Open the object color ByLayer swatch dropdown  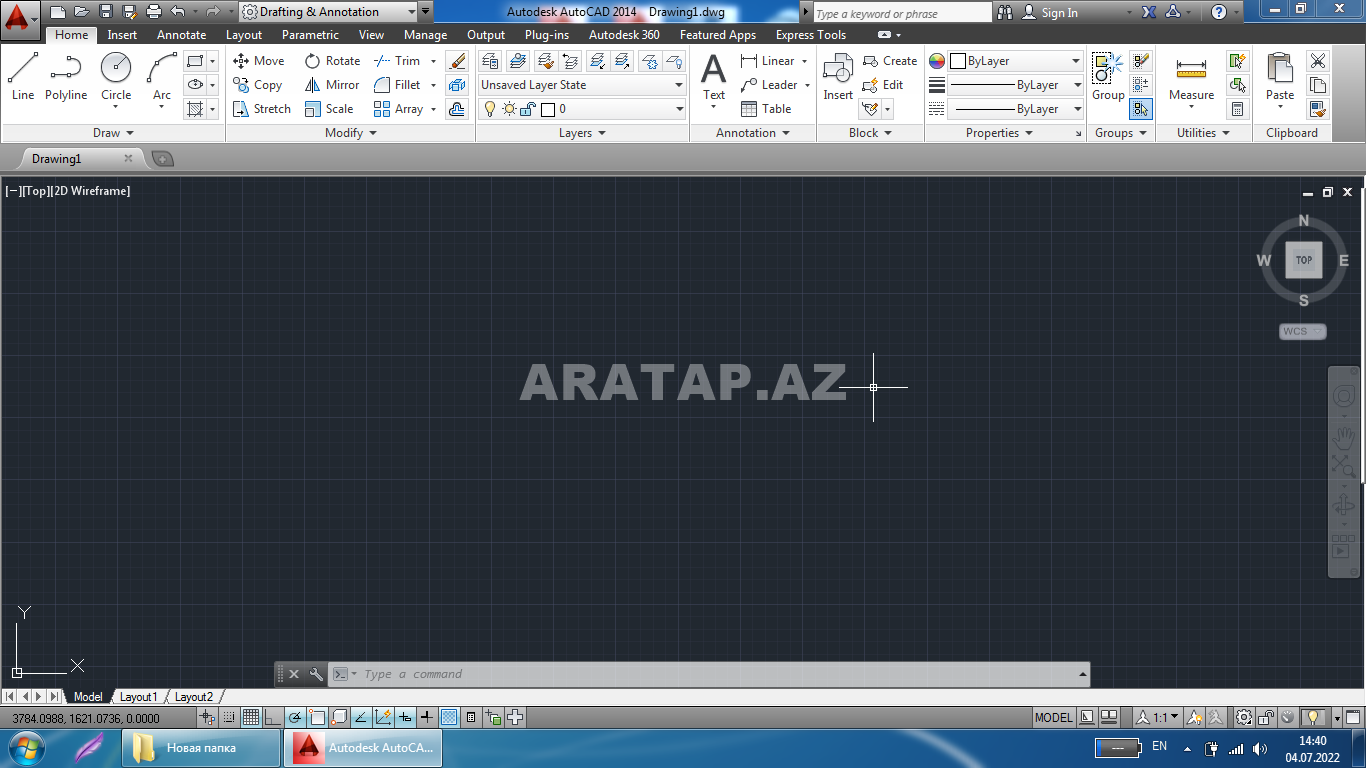point(1016,61)
